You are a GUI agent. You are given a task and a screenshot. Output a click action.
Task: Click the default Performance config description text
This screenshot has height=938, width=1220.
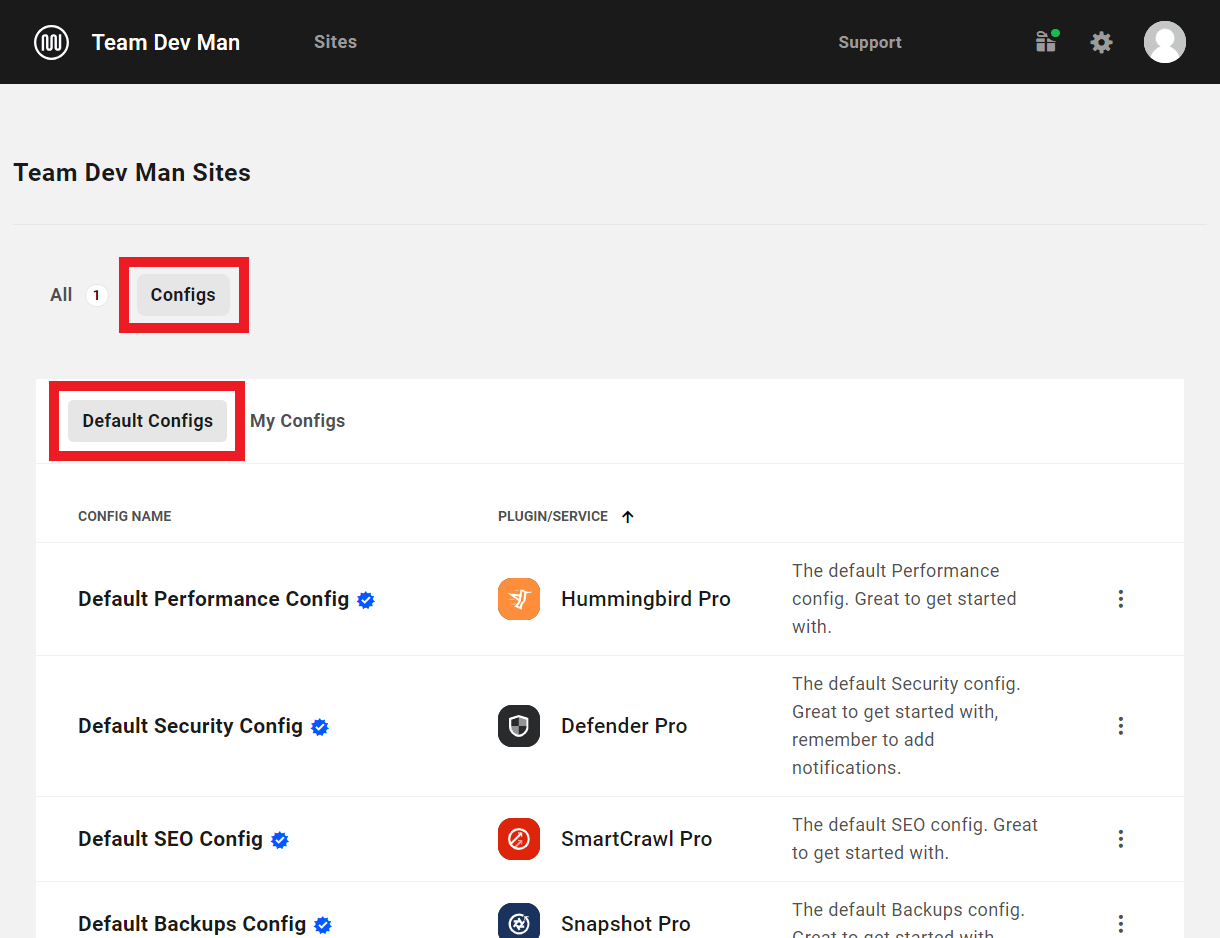click(x=904, y=599)
